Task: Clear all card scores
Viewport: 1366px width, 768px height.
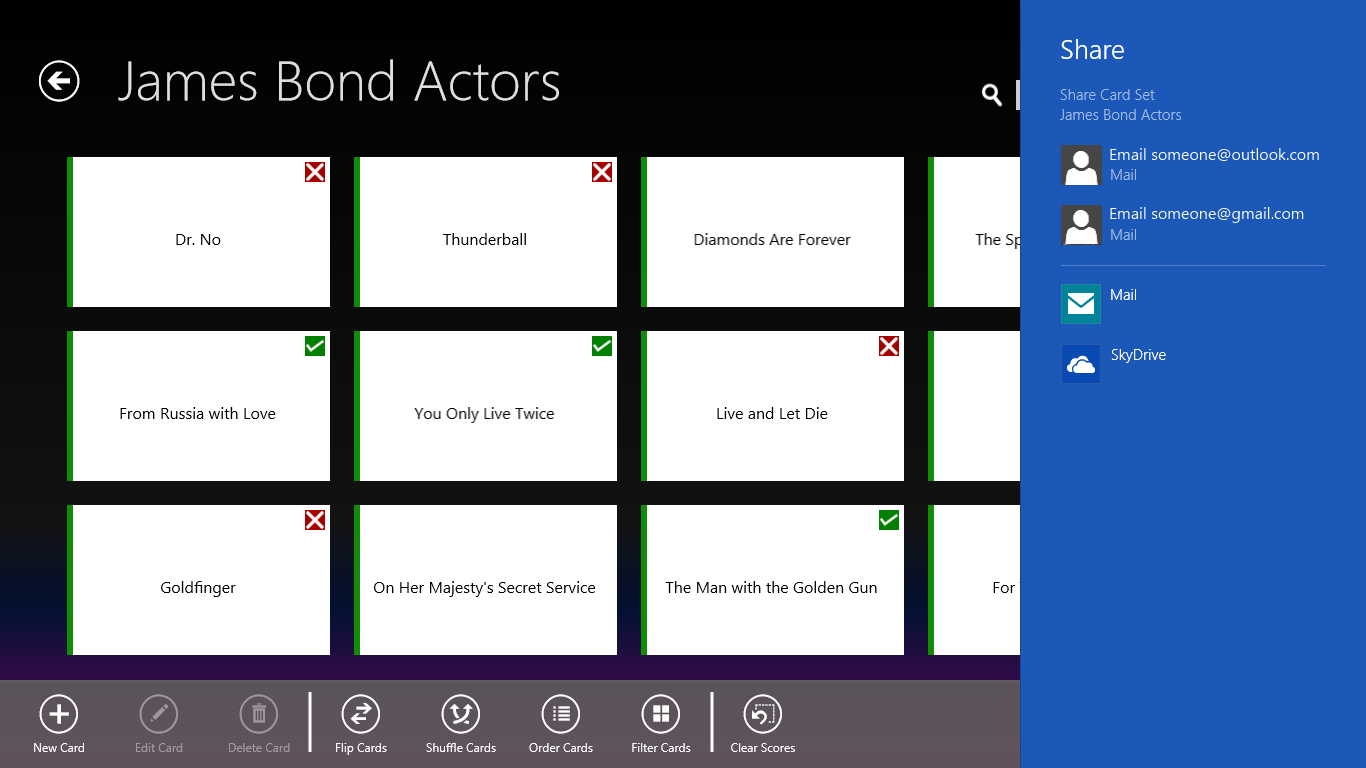Action: click(761, 723)
